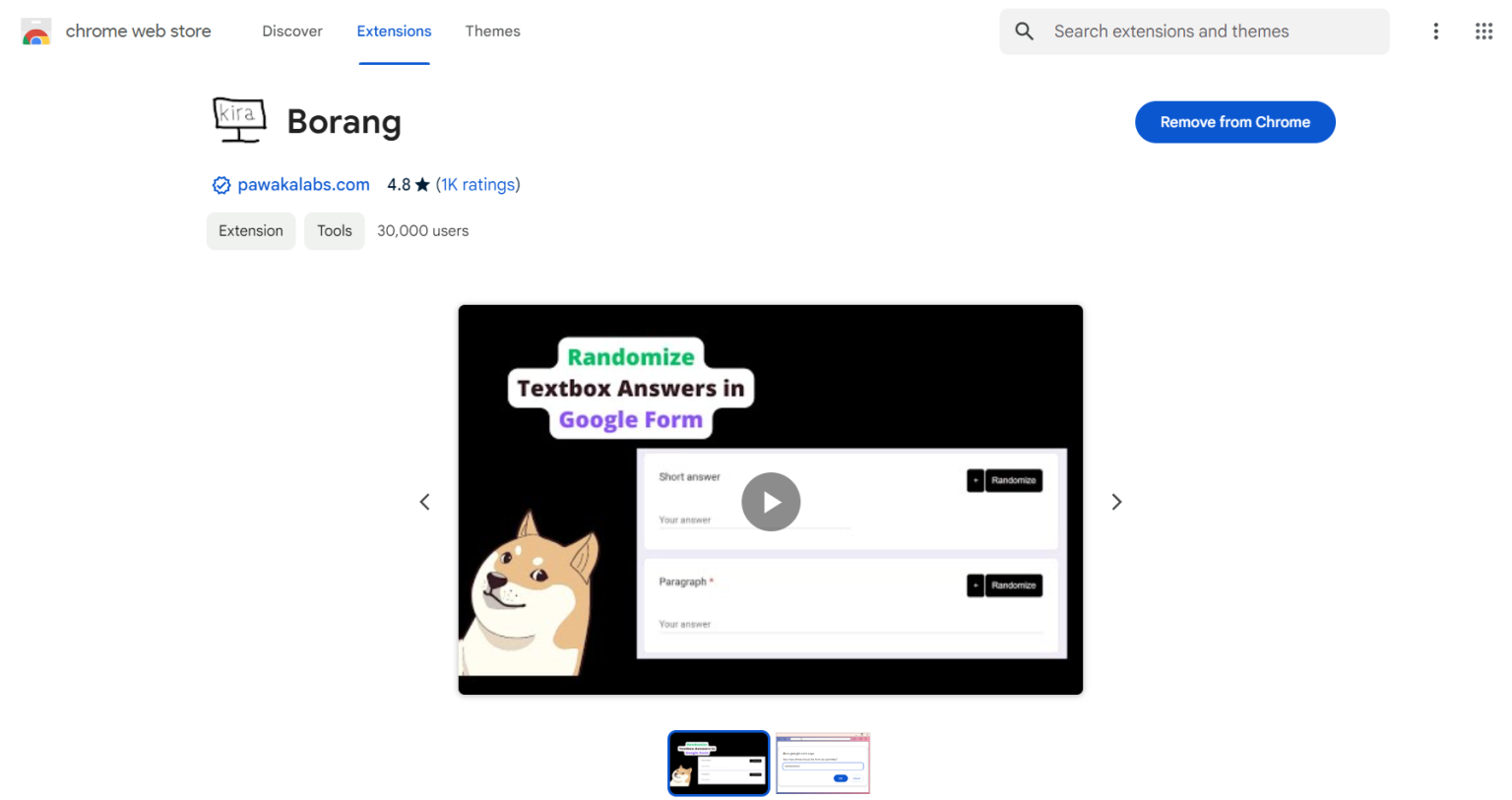Visit the pawakalabs.com publisher link
Image resolution: width=1512 pixels, height=800 pixels.
tap(303, 185)
